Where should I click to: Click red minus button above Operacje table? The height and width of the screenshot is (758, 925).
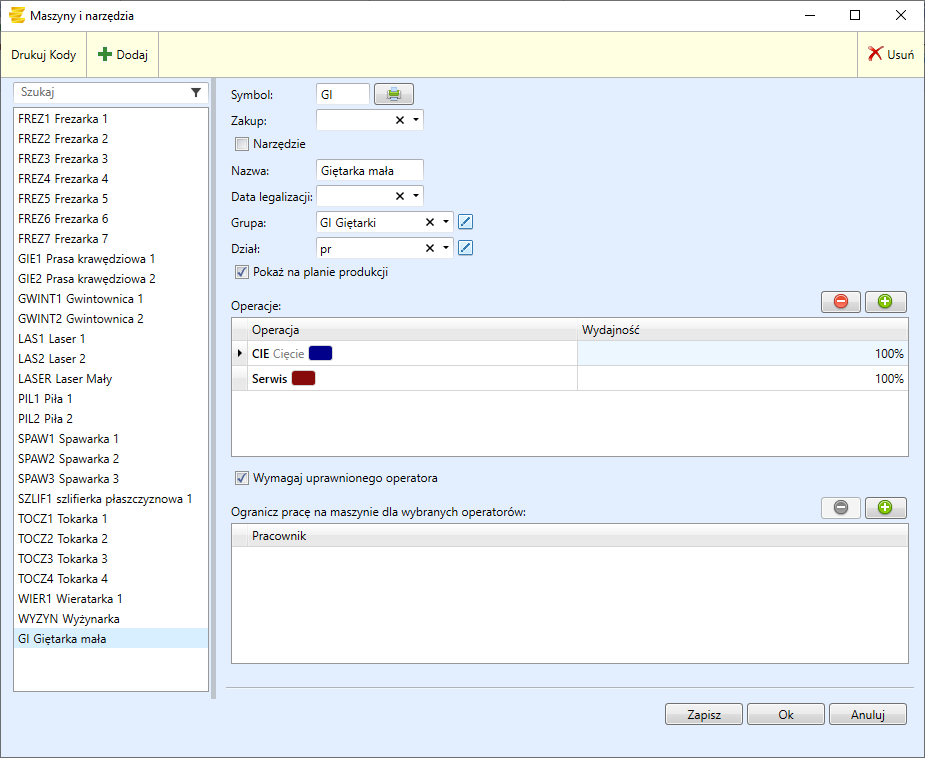tap(840, 301)
